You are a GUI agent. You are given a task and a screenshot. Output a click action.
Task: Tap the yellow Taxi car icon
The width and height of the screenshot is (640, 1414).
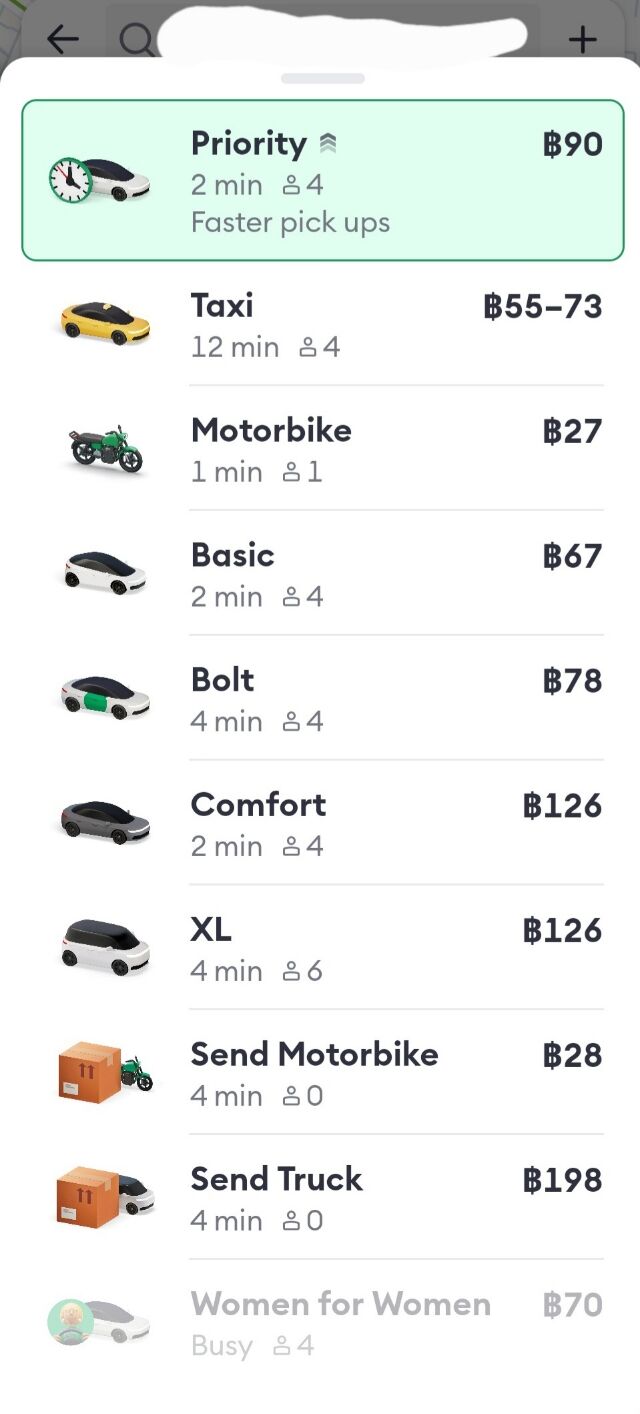pyautogui.click(x=105, y=322)
